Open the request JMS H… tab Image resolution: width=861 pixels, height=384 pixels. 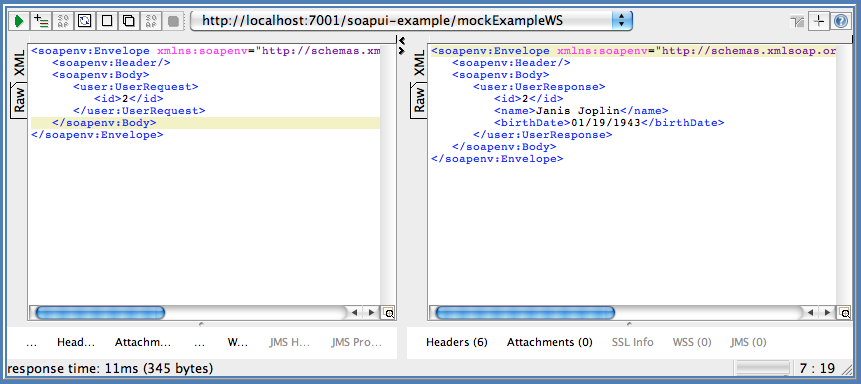[289, 342]
